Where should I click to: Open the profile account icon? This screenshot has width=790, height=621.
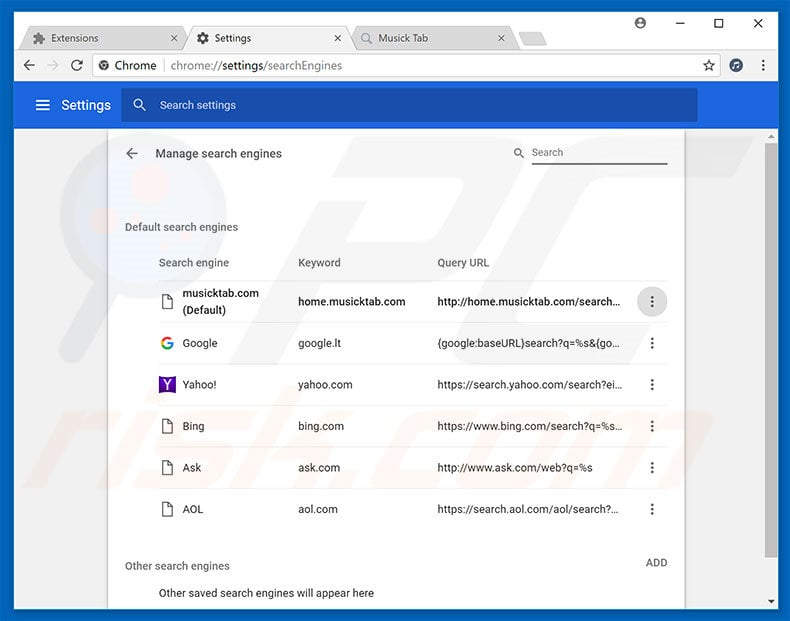(x=640, y=23)
